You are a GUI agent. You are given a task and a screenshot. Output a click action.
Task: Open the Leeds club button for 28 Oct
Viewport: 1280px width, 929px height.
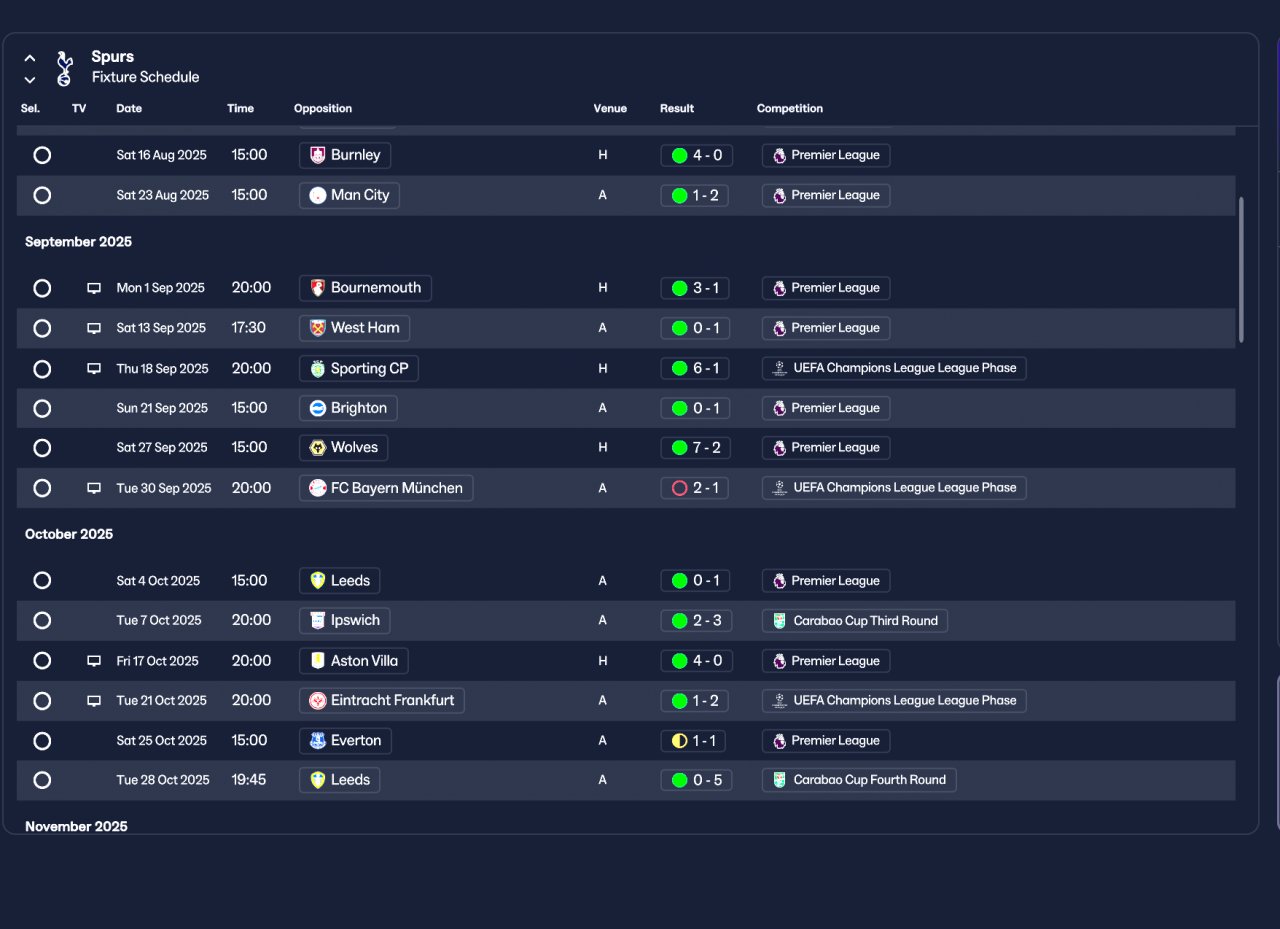click(x=339, y=780)
